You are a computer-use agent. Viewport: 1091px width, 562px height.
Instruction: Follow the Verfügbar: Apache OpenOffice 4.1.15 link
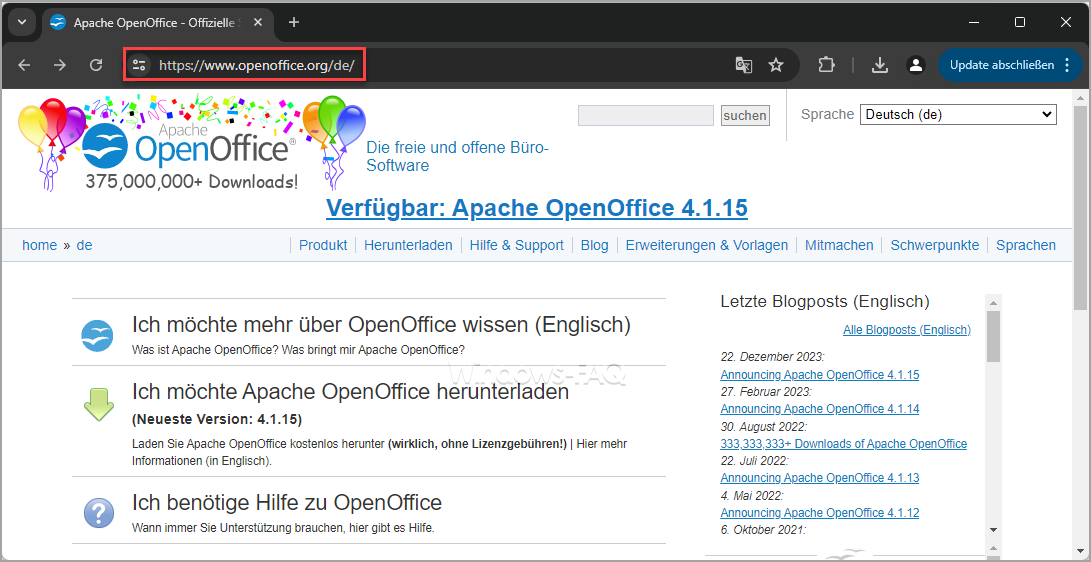tap(536, 208)
